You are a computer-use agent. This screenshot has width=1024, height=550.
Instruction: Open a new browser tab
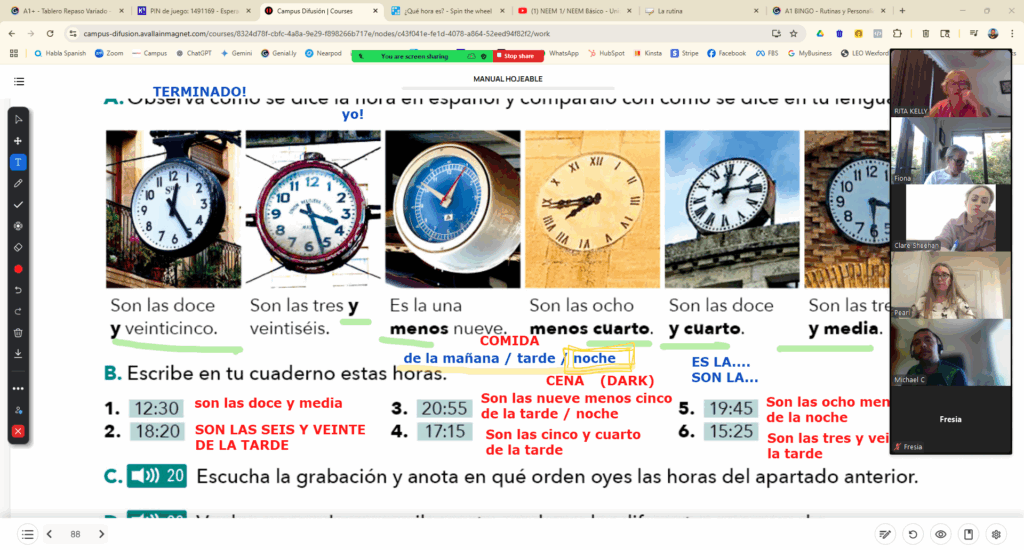pos(903,11)
